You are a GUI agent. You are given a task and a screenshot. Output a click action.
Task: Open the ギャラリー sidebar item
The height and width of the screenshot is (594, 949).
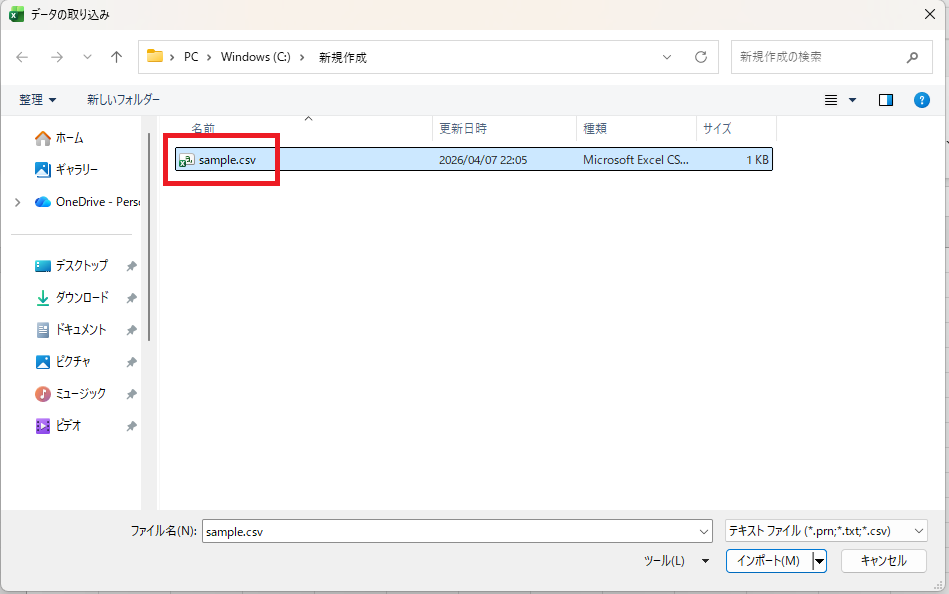click(x=71, y=169)
